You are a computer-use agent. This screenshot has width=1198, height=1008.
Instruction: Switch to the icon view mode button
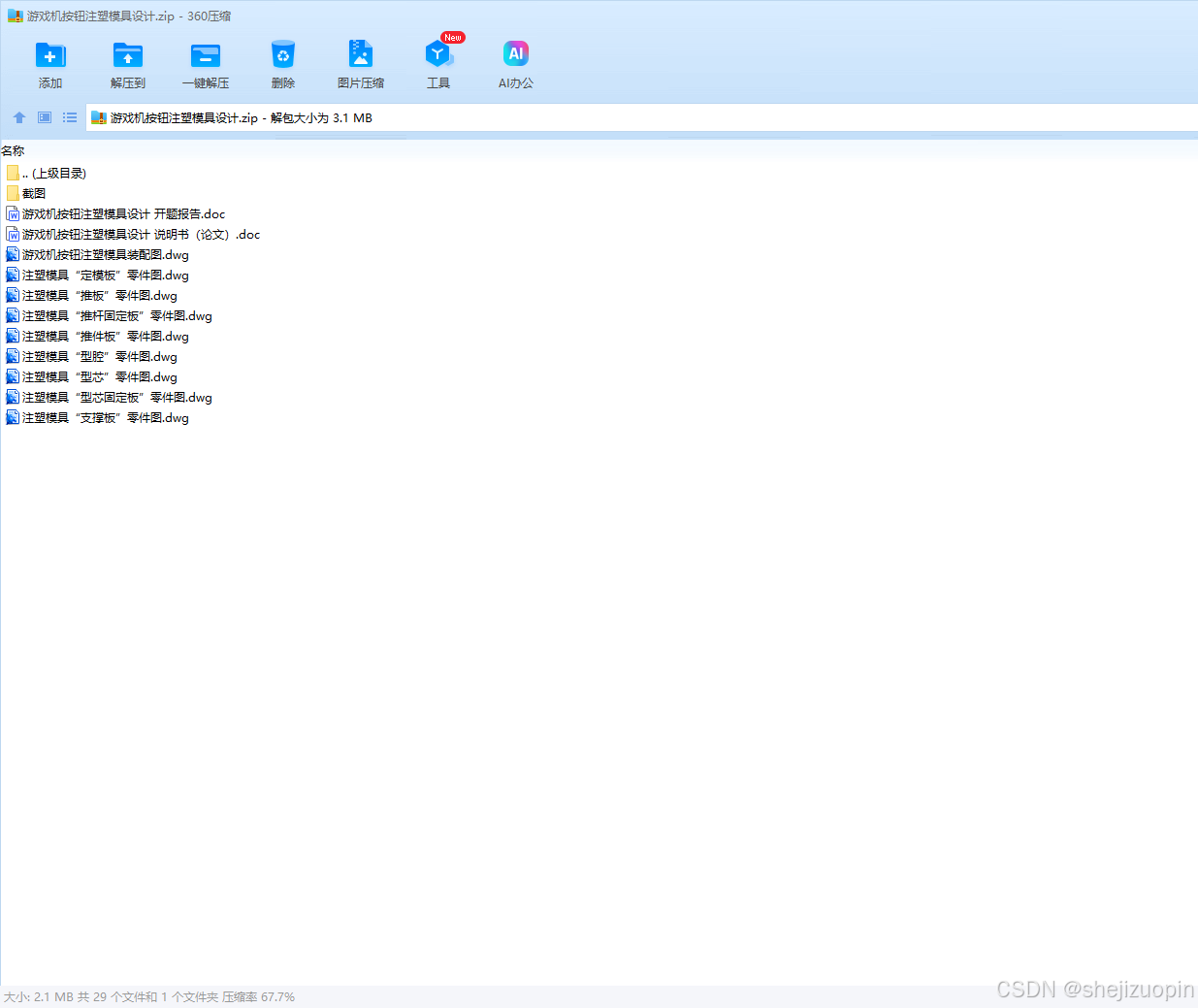[x=45, y=117]
